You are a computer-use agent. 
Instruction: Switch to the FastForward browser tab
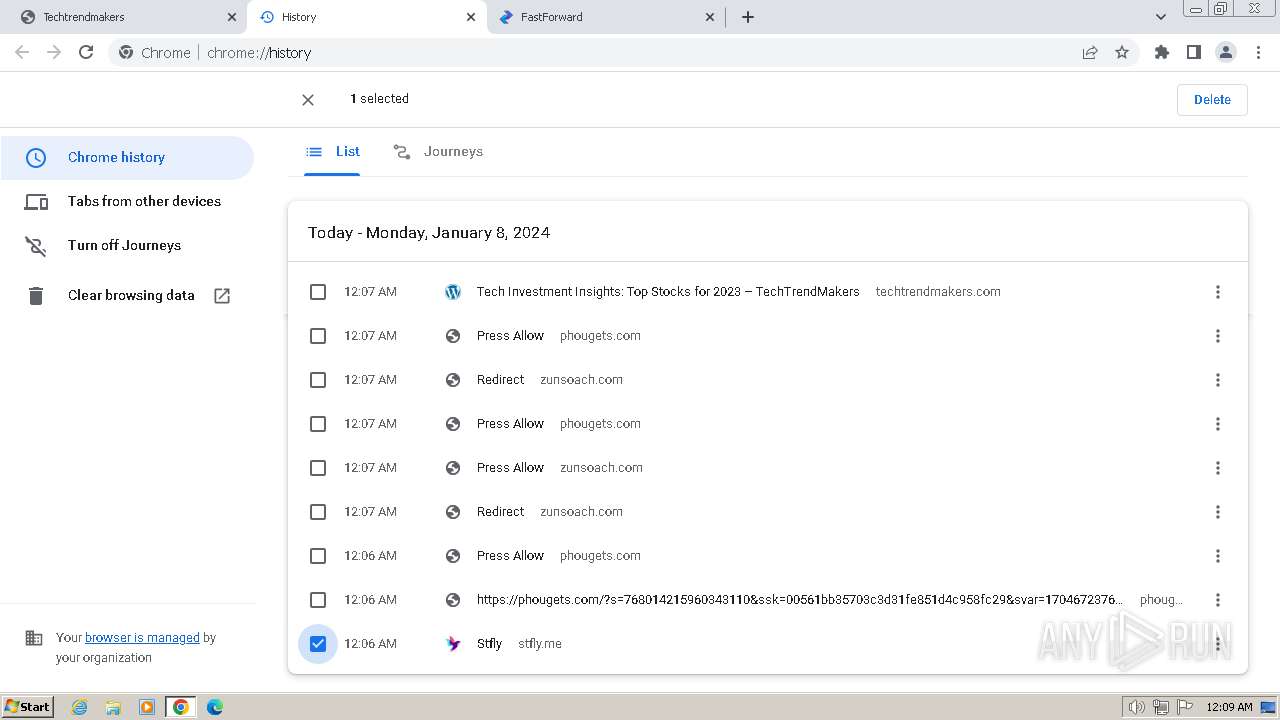(605, 17)
